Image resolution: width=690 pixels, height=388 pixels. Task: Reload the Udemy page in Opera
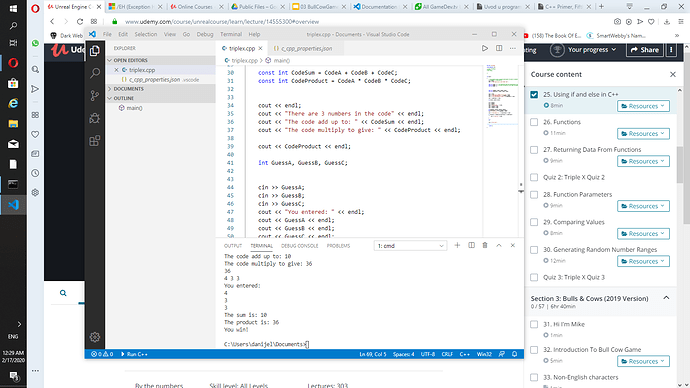click(x=80, y=22)
